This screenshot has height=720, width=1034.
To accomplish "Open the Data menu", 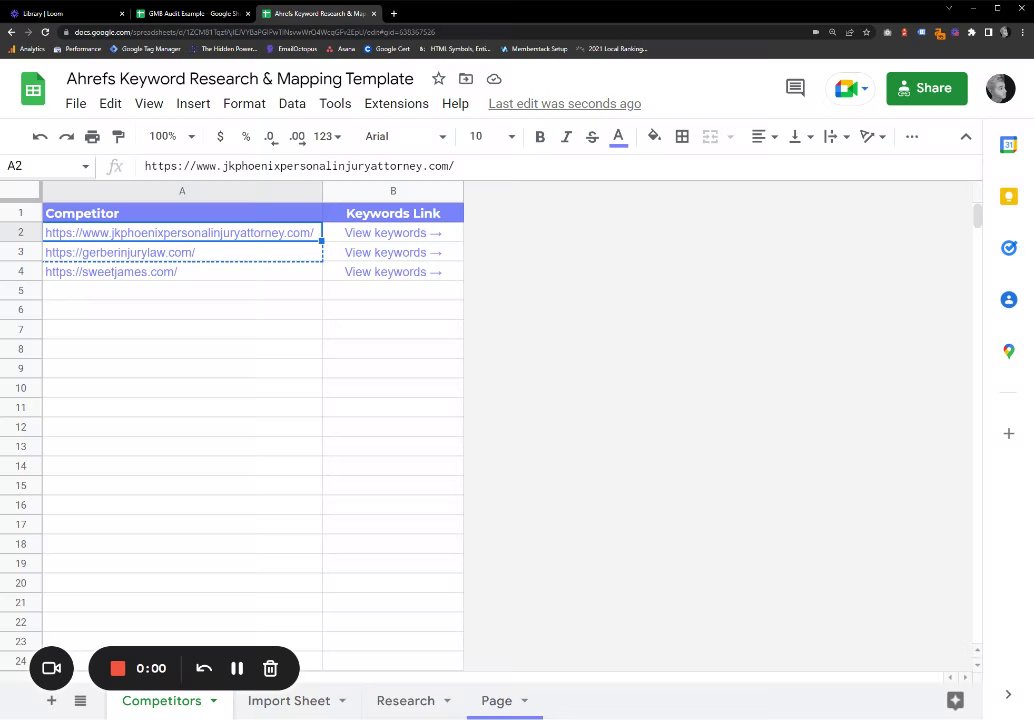I will point(292,104).
